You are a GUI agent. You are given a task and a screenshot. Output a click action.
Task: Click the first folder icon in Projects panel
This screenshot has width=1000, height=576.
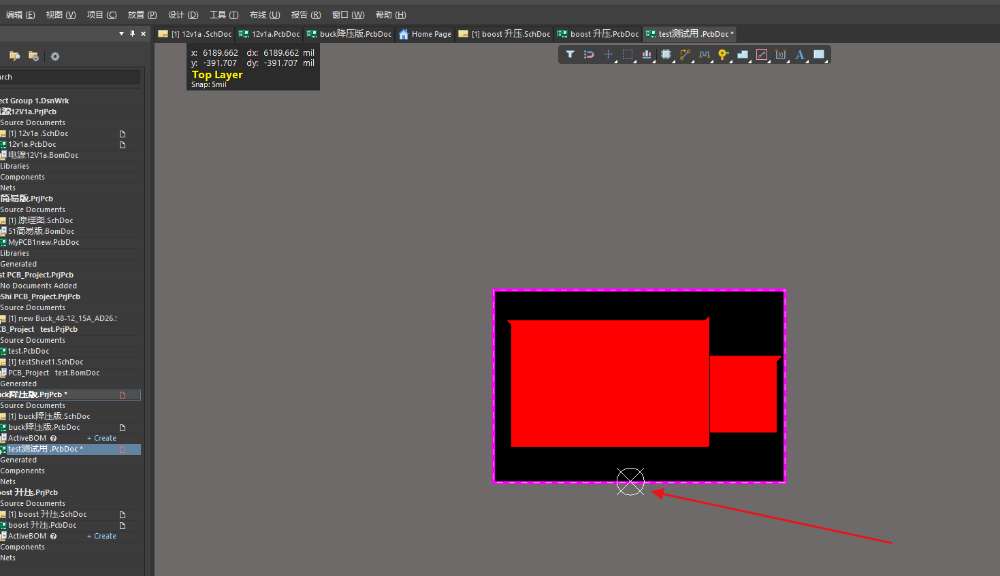[x=15, y=56]
